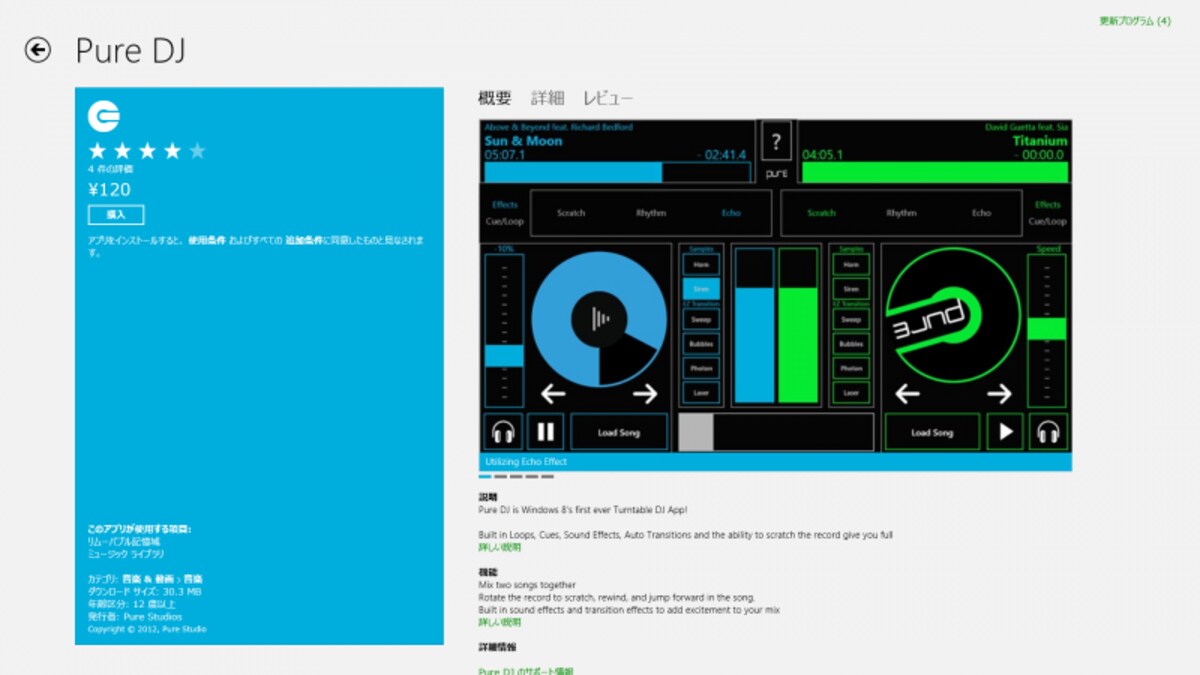Screen dimensions: 1200x675
Task: Click the crossfader slider in the screenshot
Action: 778,432
